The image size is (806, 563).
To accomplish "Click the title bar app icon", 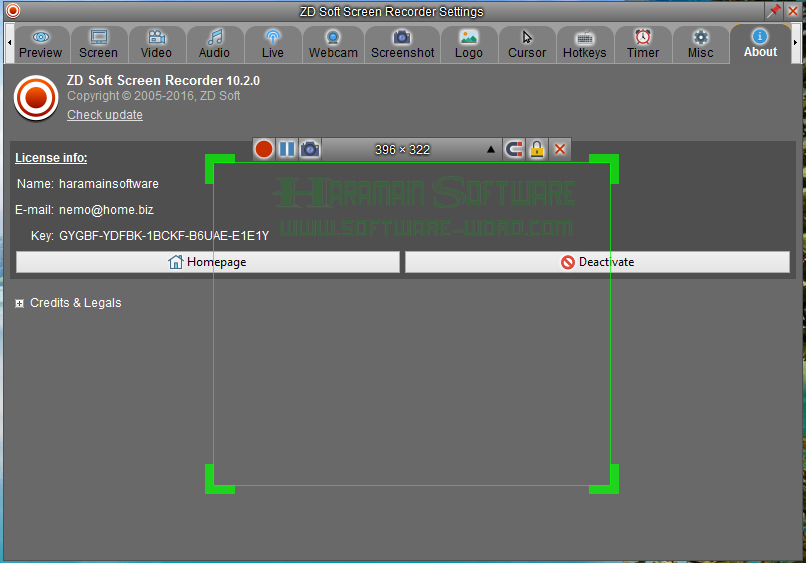I will [13, 10].
